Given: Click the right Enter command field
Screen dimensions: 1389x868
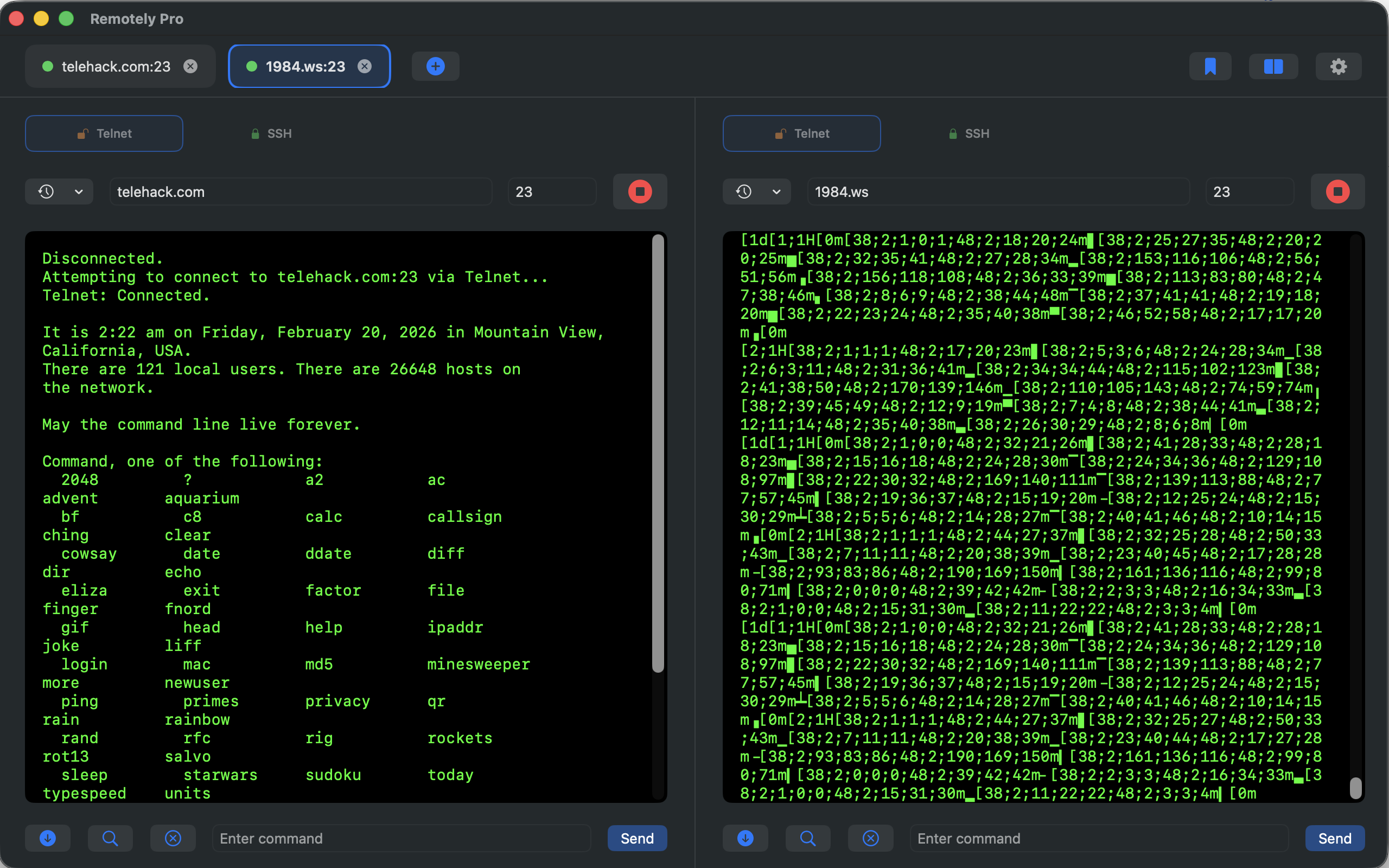Looking at the screenshot, I should point(1099,838).
